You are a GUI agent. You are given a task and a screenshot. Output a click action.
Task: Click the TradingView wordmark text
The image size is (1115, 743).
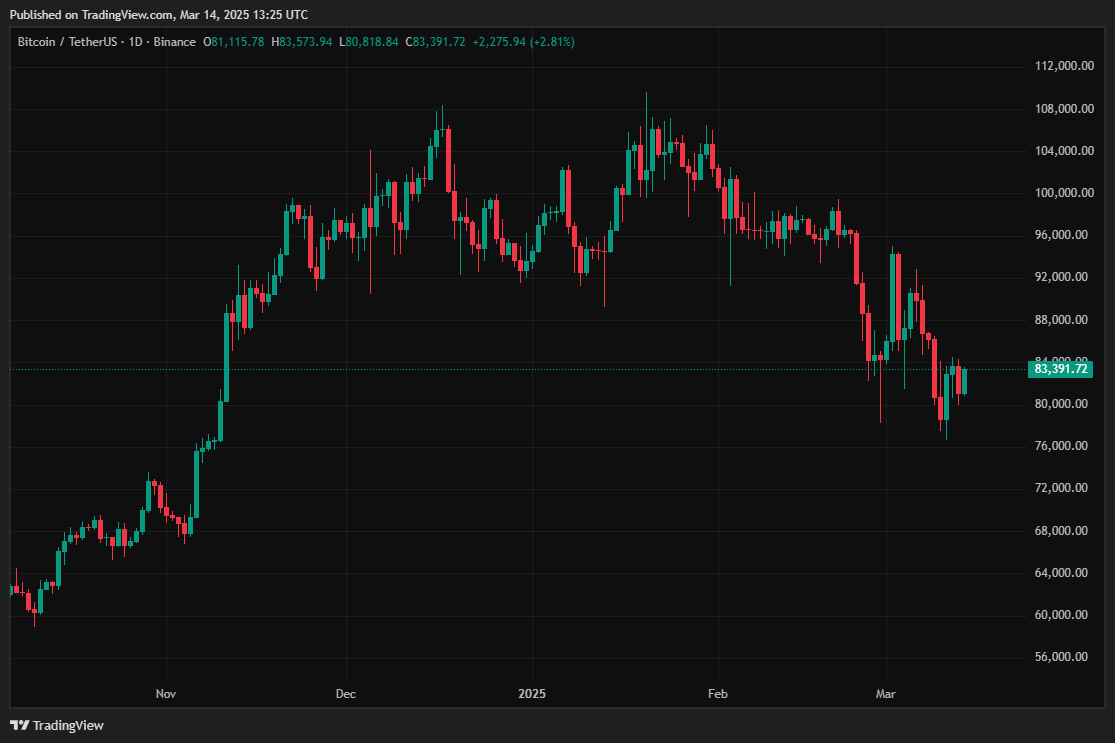point(68,725)
